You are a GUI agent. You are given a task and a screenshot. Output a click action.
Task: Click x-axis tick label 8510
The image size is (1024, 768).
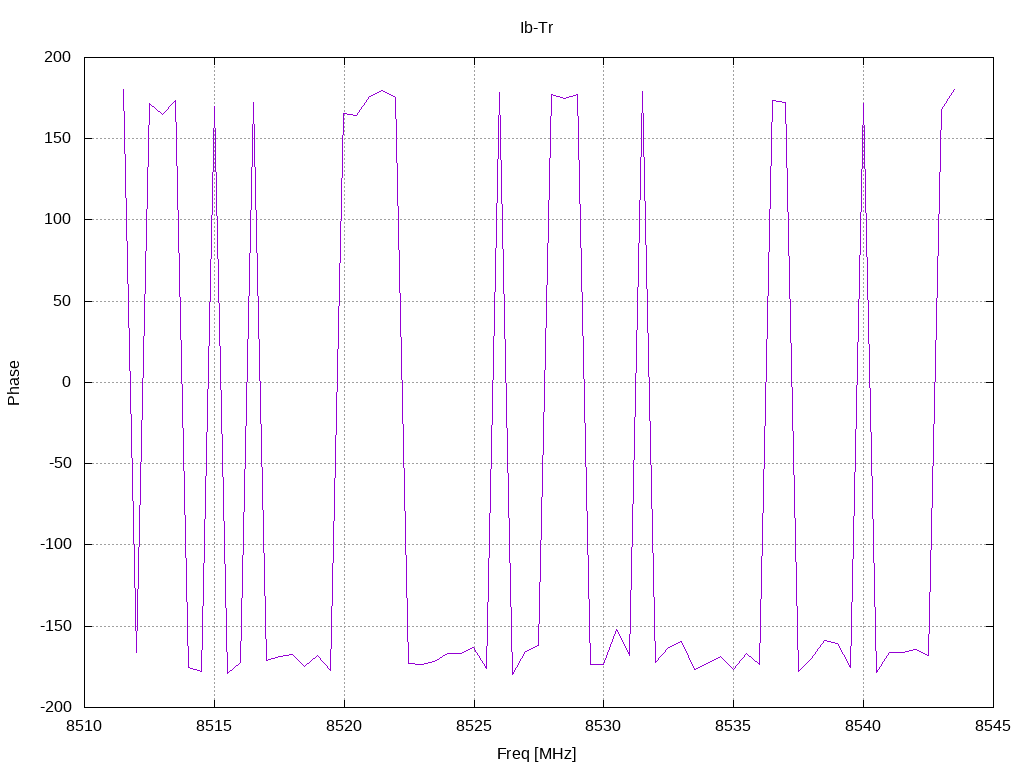(84, 726)
